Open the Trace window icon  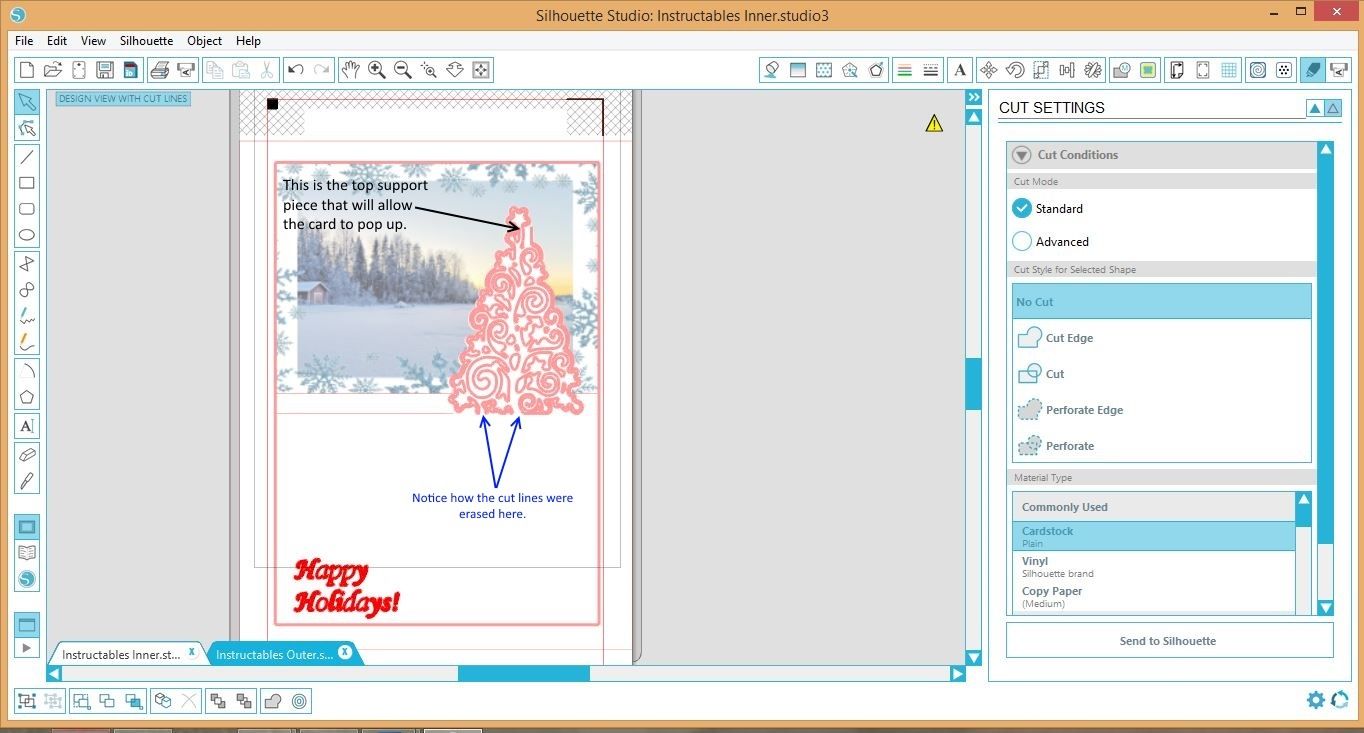(x=1122, y=70)
